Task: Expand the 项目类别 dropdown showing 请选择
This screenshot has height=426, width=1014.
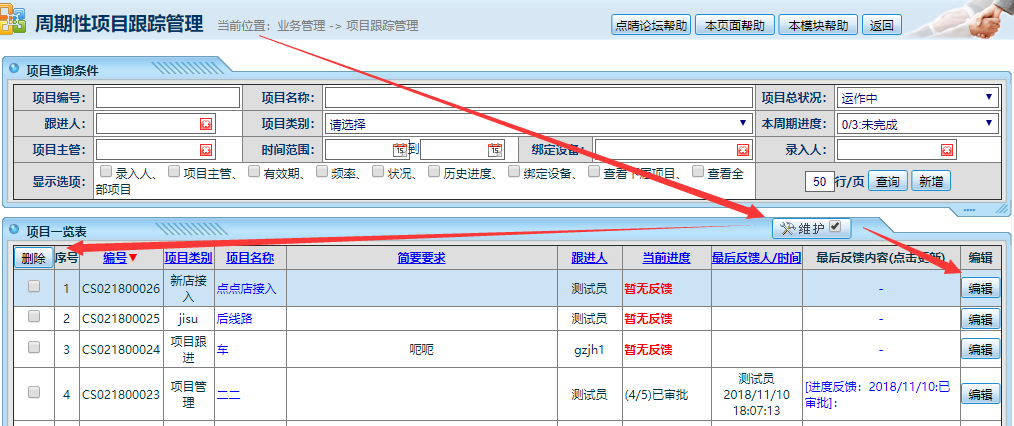Action: [540, 124]
